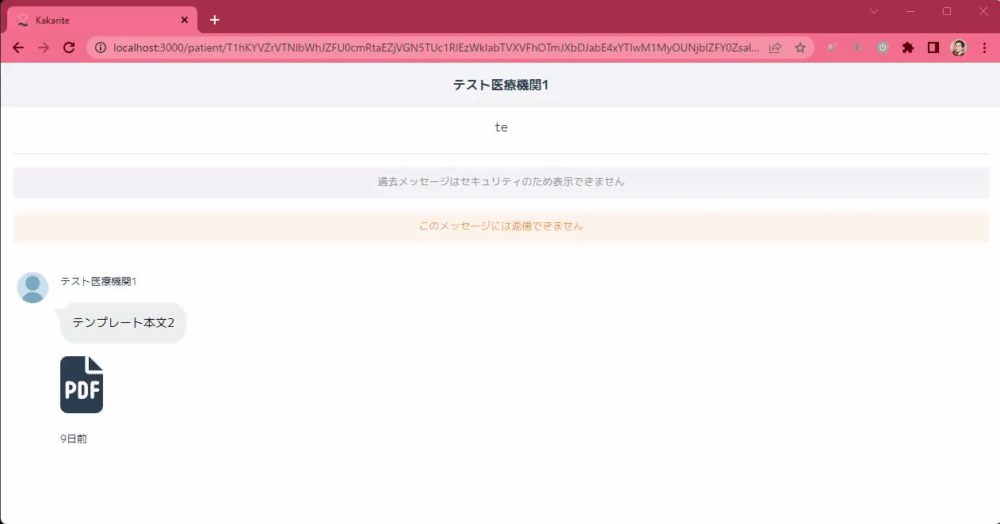This screenshot has height=524, width=1000.
Task: Expand the tab search dropdown
Action: point(874,11)
